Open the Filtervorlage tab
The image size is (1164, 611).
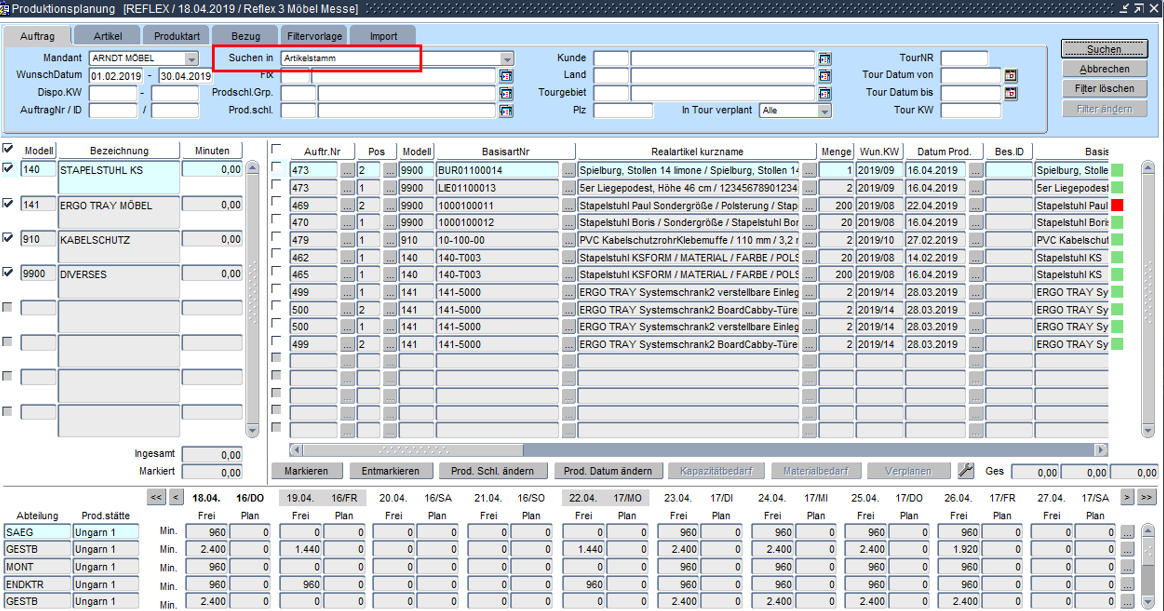[x=313, y=36]
